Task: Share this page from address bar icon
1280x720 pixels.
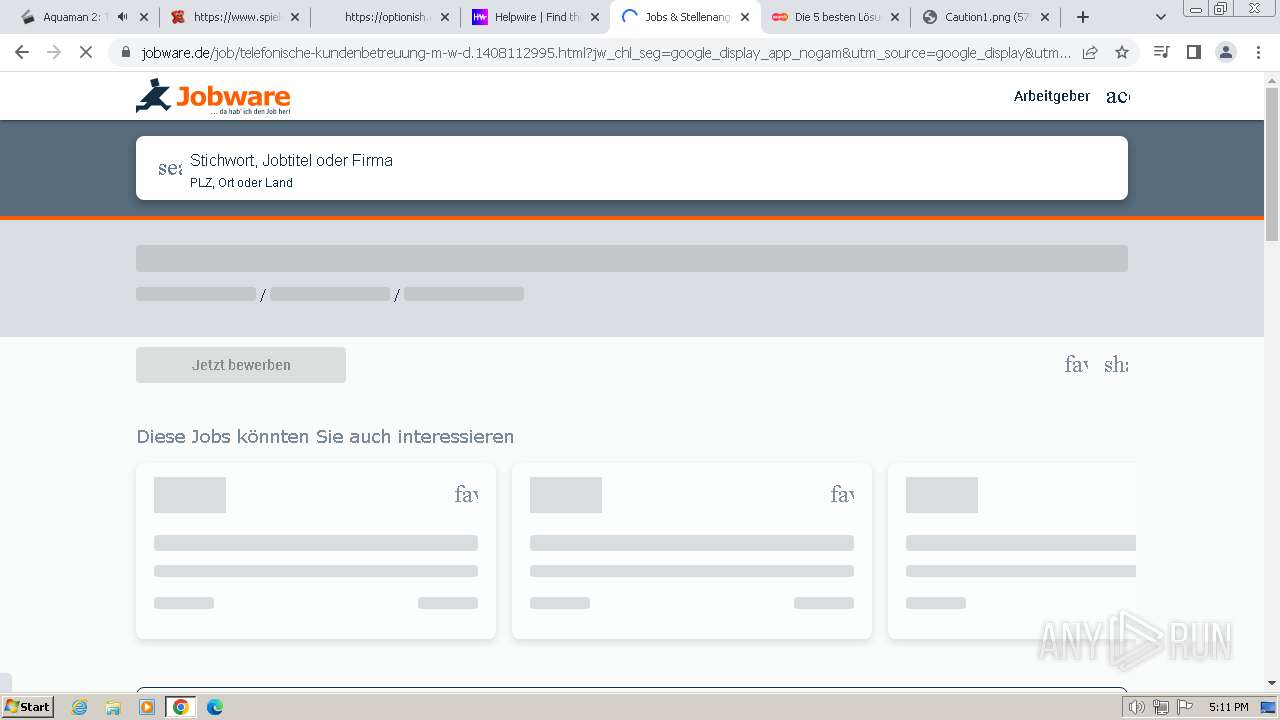Action: pyautogui.click(x=1090, y=52)
